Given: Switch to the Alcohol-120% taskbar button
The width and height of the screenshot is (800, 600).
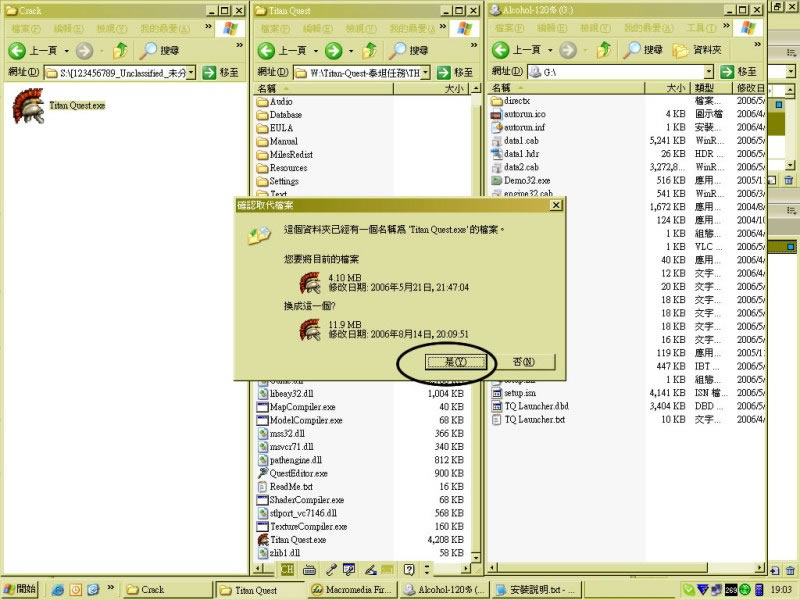Looking at the screenshot, I should pos(444,590).
